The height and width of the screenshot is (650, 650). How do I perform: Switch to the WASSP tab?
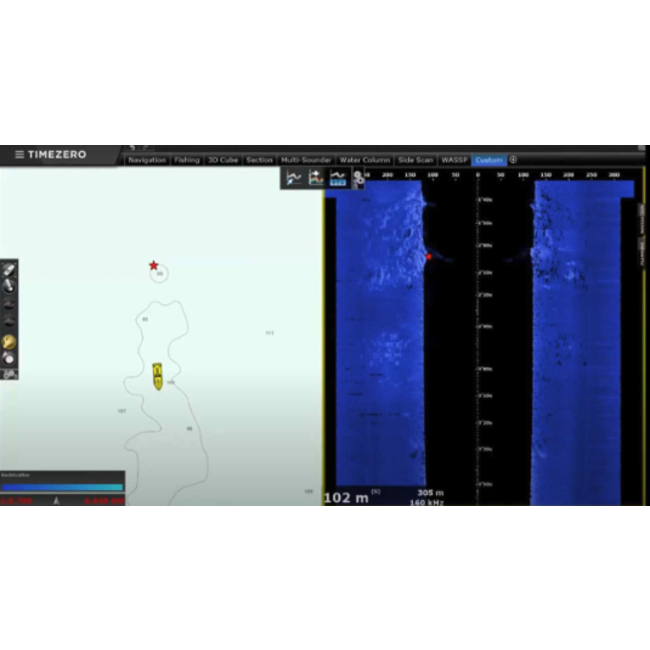[454, 160]
